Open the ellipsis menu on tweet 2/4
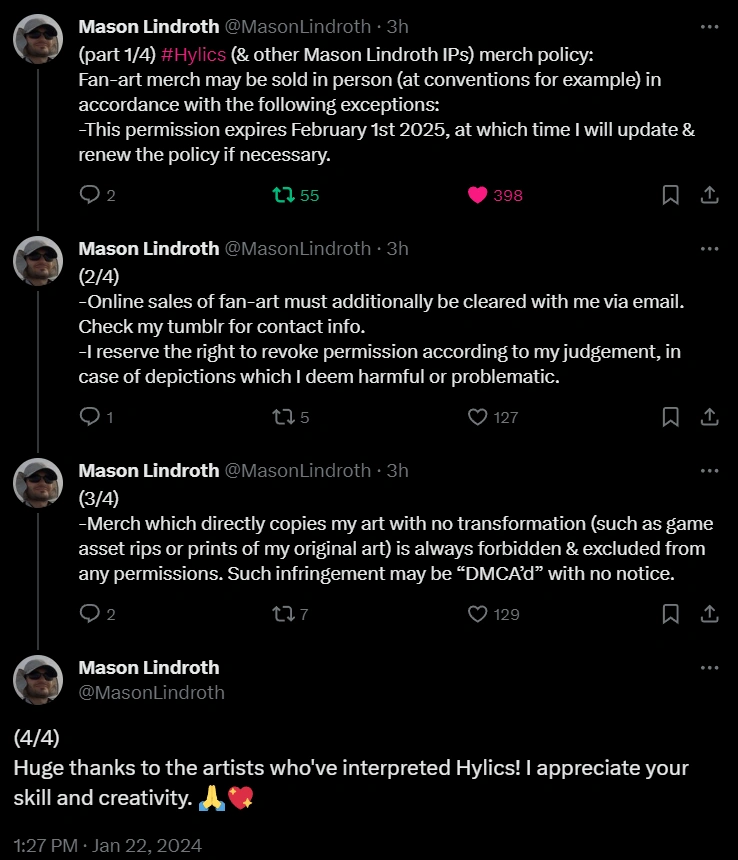This screenshot has height=860, width=738. [710, 248]
